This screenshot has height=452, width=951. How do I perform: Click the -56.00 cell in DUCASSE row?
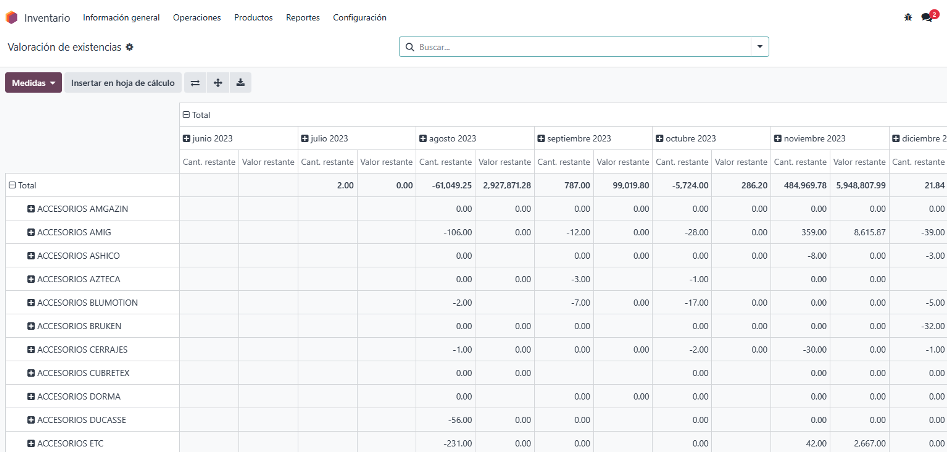point(446,420)
